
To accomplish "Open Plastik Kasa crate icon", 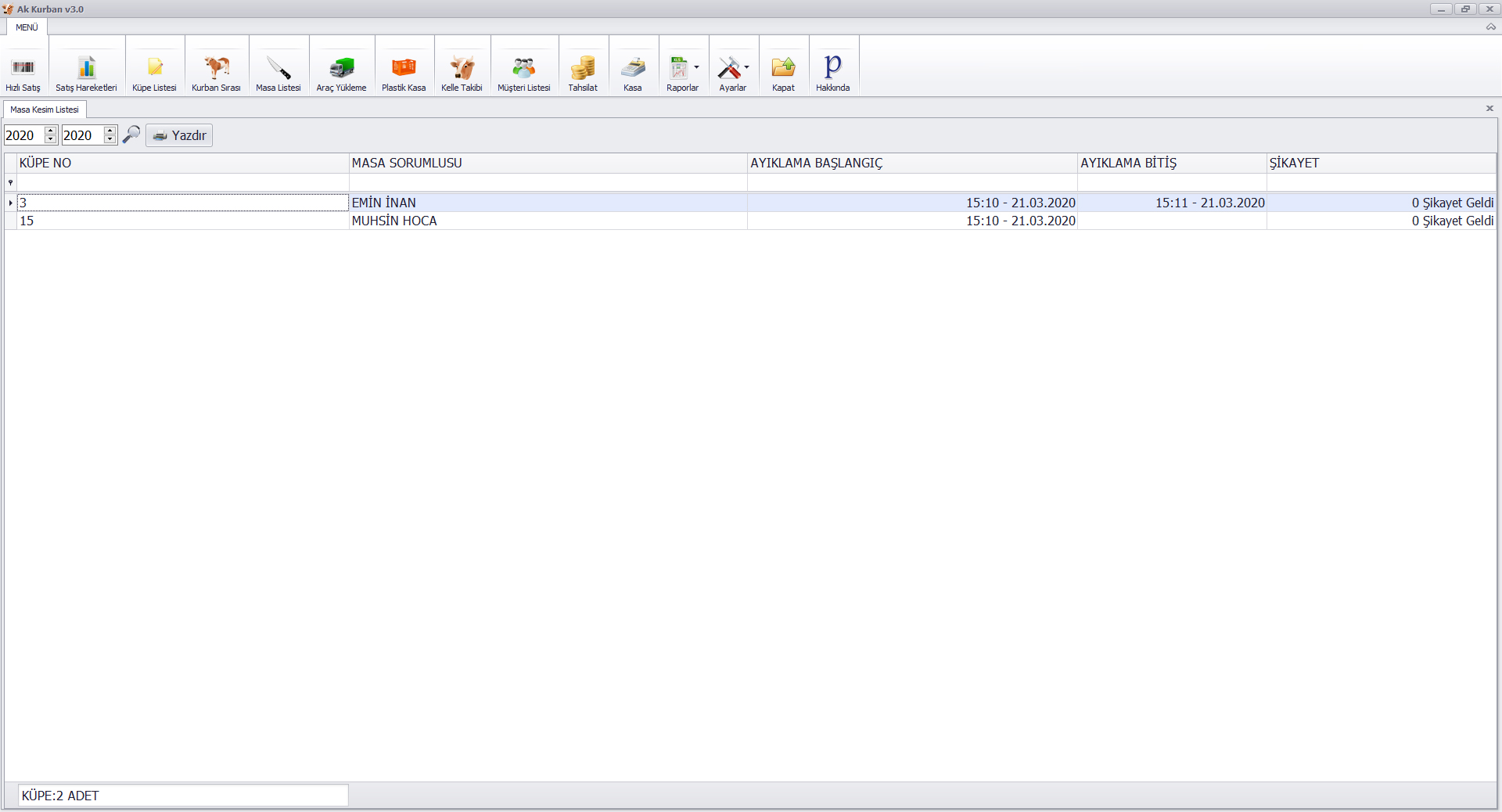I will coord(404,68).
